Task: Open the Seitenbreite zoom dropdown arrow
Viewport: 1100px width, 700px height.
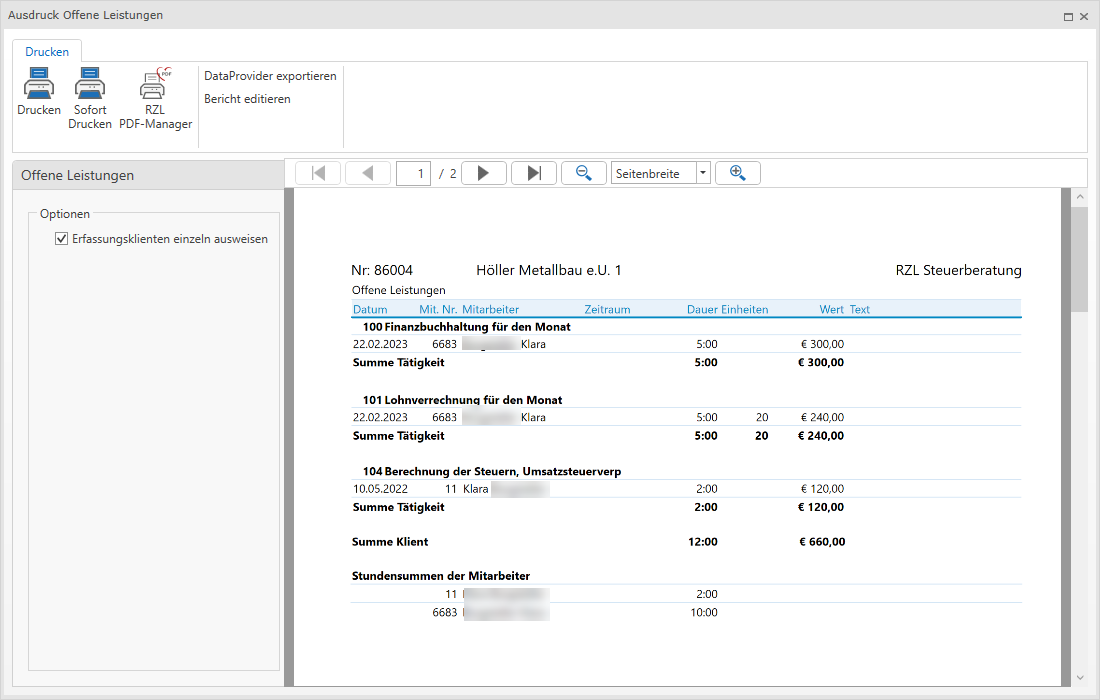Action: pos(703,173)
